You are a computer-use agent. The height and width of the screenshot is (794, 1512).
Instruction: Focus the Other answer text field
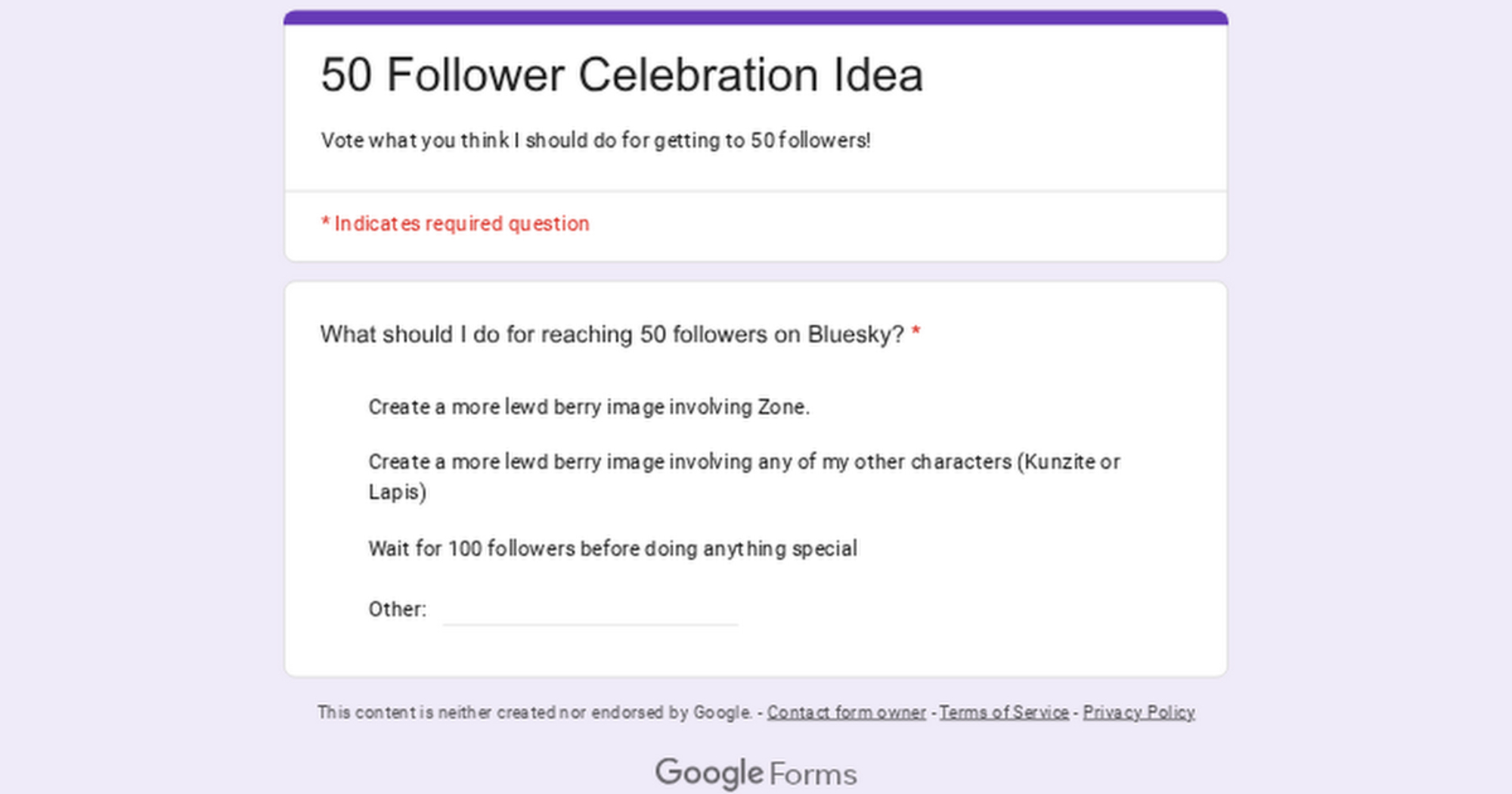coord(590,610)
